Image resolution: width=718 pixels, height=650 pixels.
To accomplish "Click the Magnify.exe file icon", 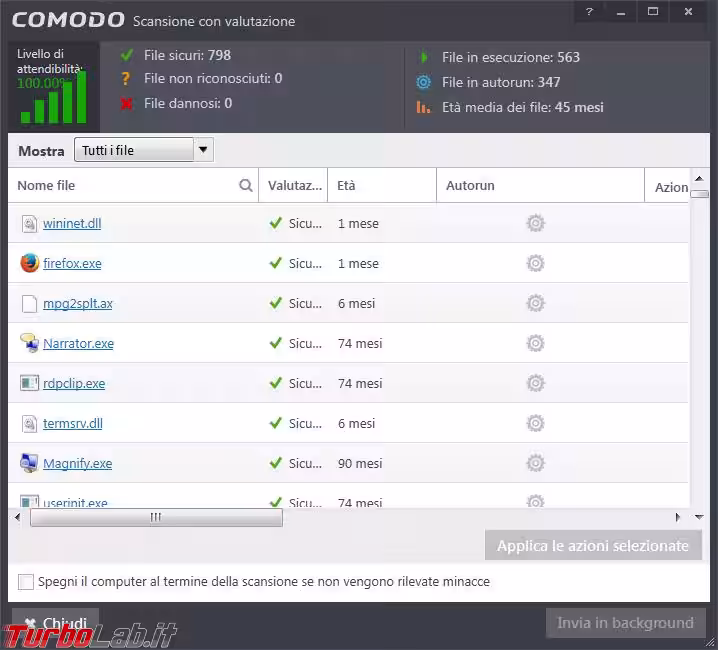I will 29,463.
